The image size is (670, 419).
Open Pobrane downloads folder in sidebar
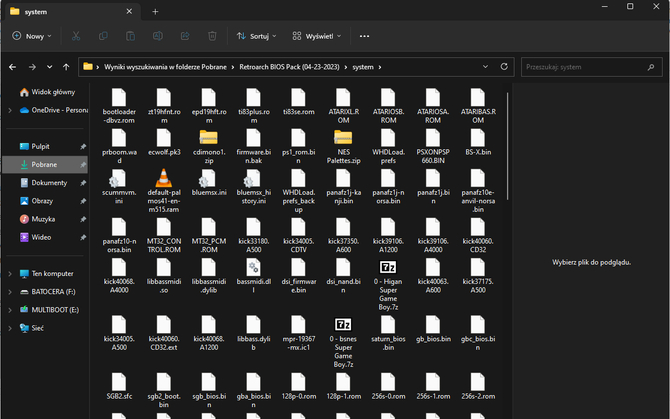[x=45, y=164]
